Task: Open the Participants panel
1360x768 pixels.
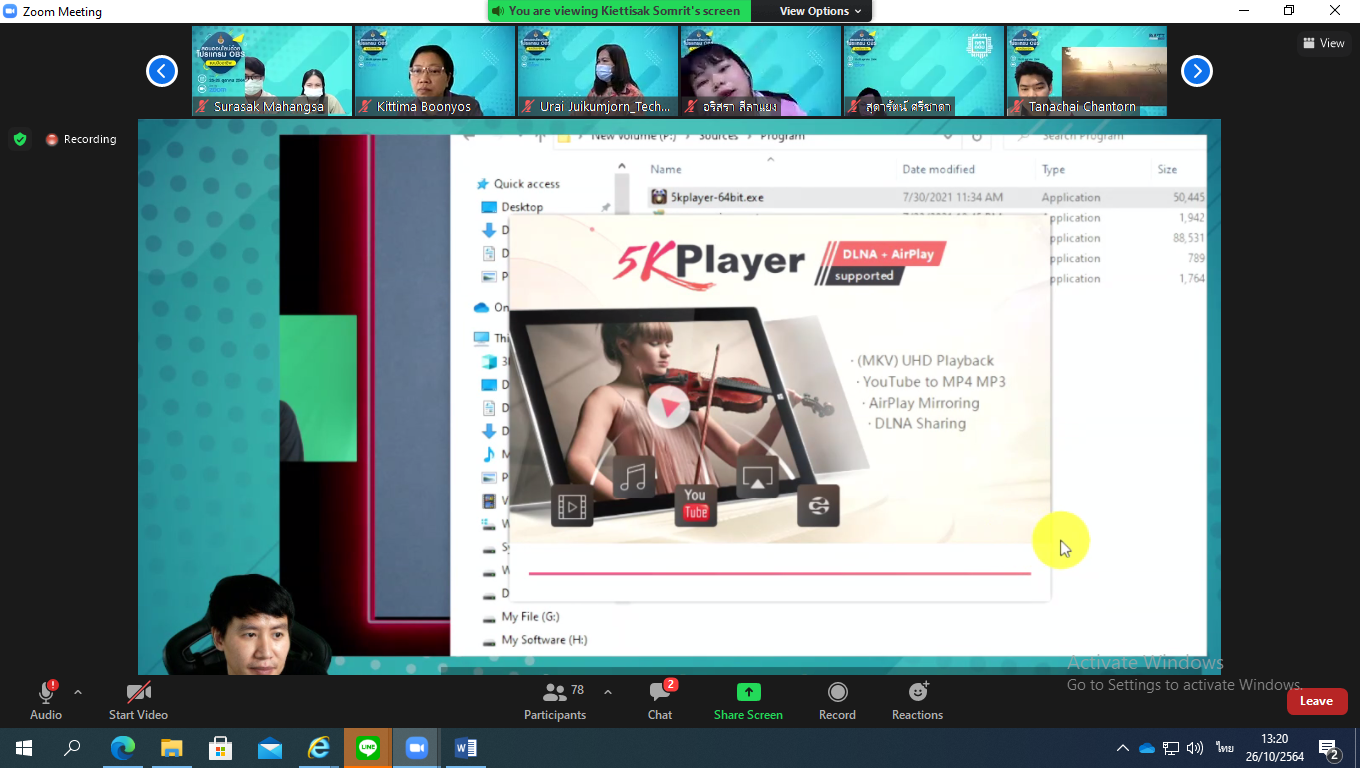Action: tap(555, 700)
